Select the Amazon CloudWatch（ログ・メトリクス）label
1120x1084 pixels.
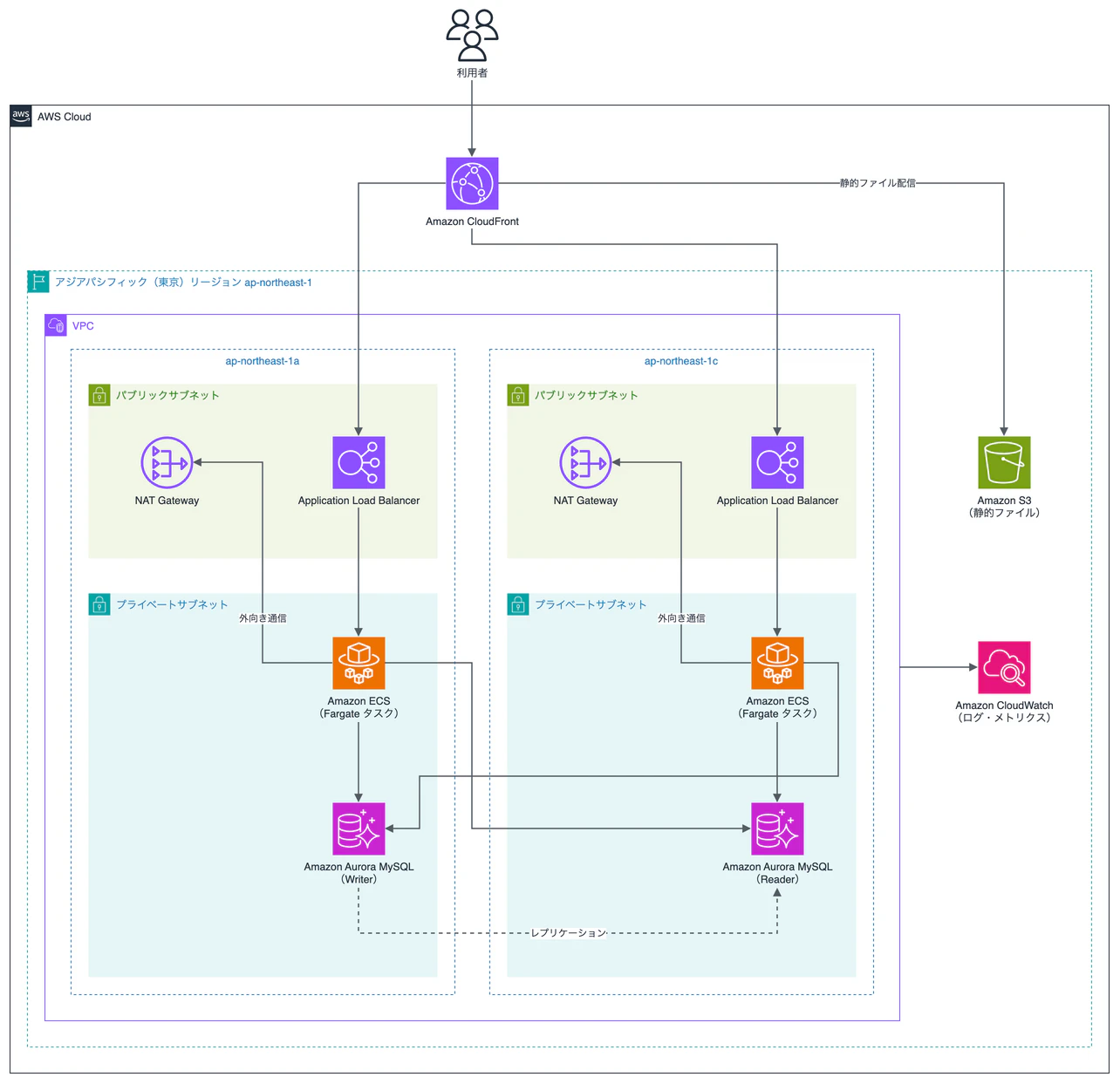1004,712
